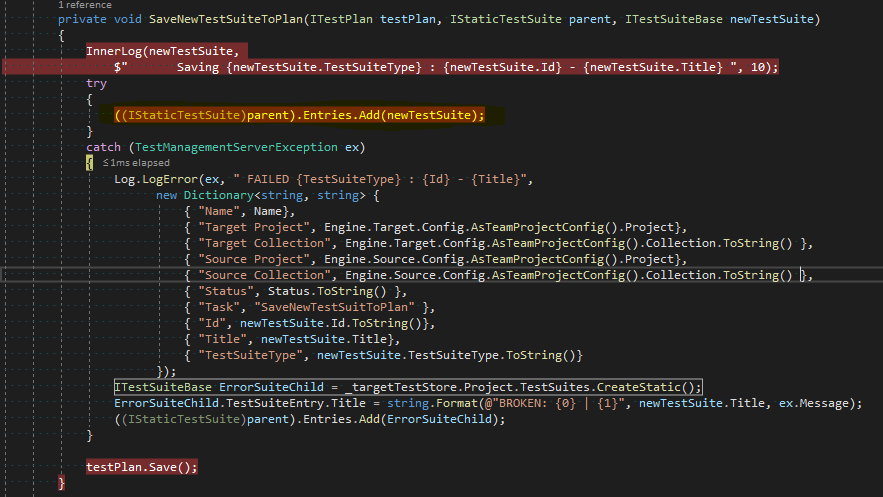Click the TestManagementServerException type
Viewport: 883px width, 497px height.
(236, 147)
